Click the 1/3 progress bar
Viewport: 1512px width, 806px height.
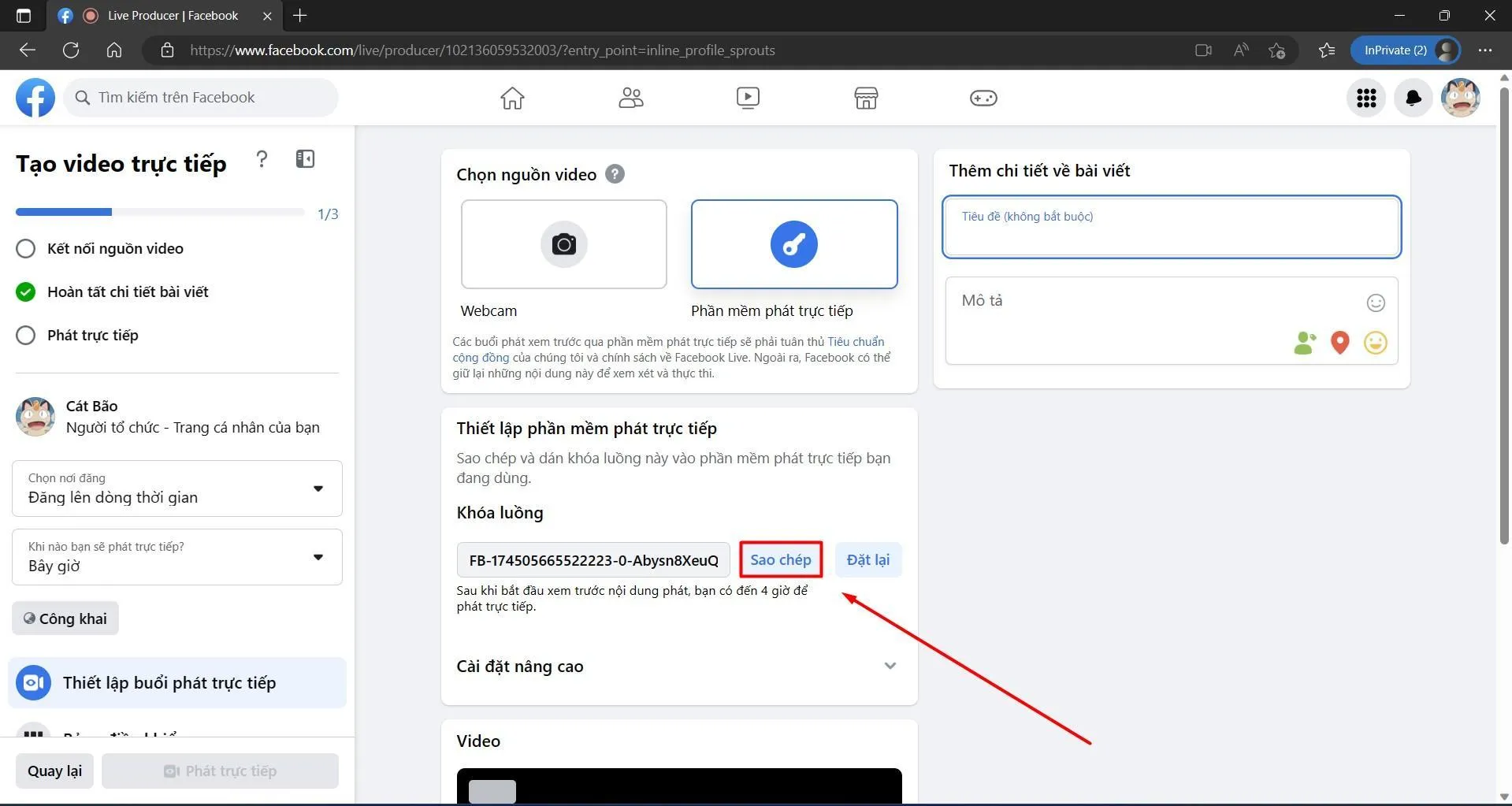(x=160, y=211)
